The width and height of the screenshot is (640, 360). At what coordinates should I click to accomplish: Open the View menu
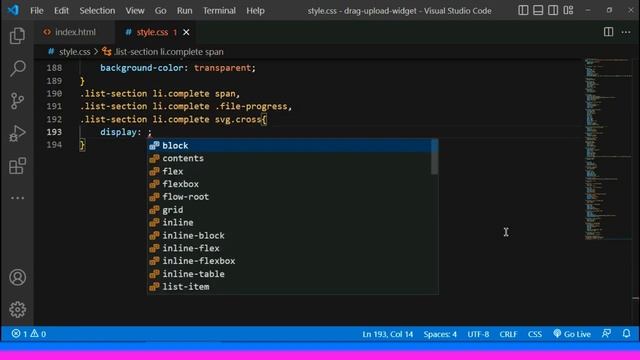point(135,11)
